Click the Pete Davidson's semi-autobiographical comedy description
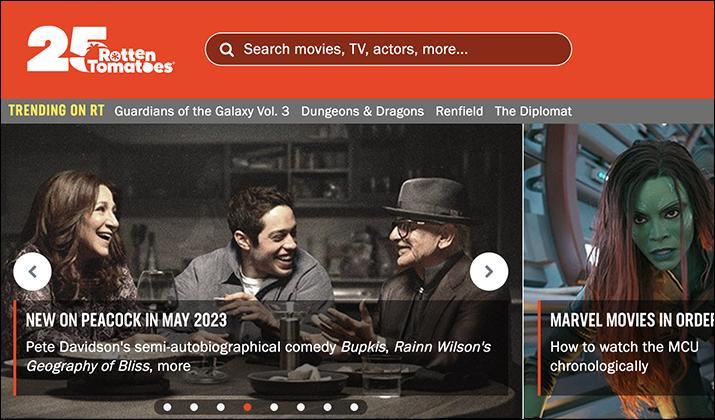The image size is (715, 420). 258,357
